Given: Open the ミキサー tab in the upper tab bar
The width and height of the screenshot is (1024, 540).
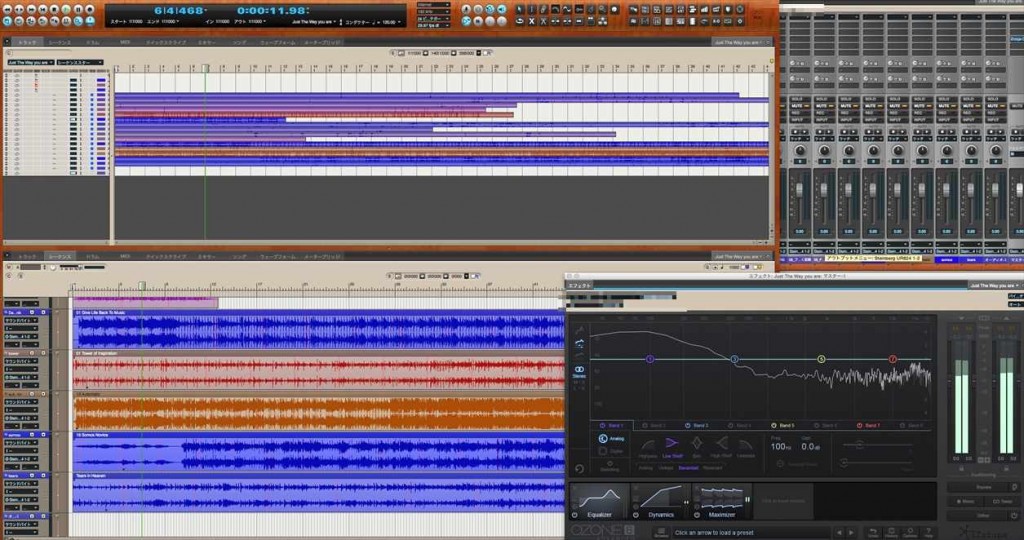Looking at the screenshot, I should [x=206, y=42].
